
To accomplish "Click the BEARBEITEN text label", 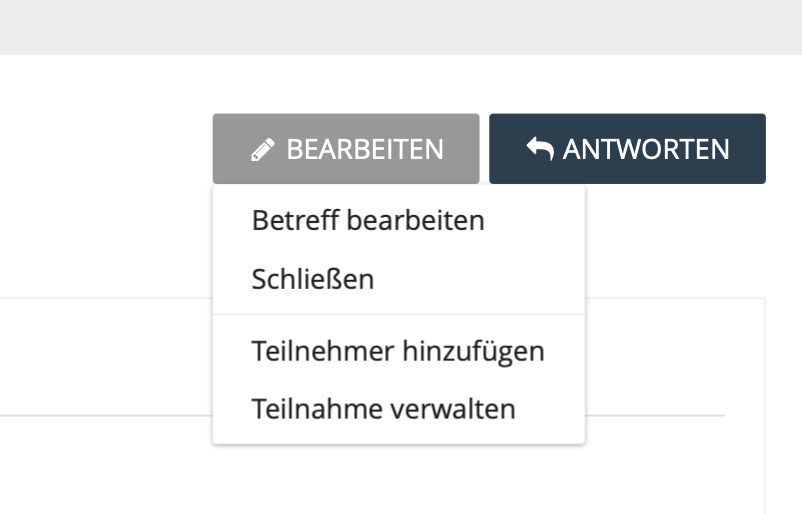I will pyautogui.click(x=365, y=150).
